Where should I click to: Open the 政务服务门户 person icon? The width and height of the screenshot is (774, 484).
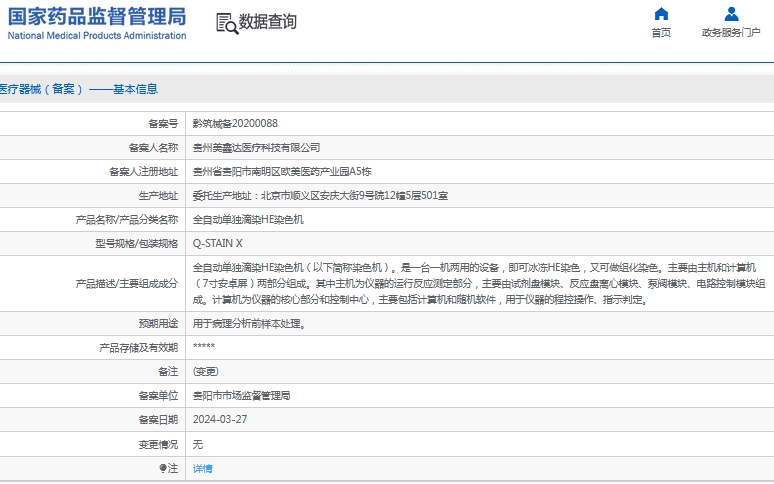tap(731, 14)
